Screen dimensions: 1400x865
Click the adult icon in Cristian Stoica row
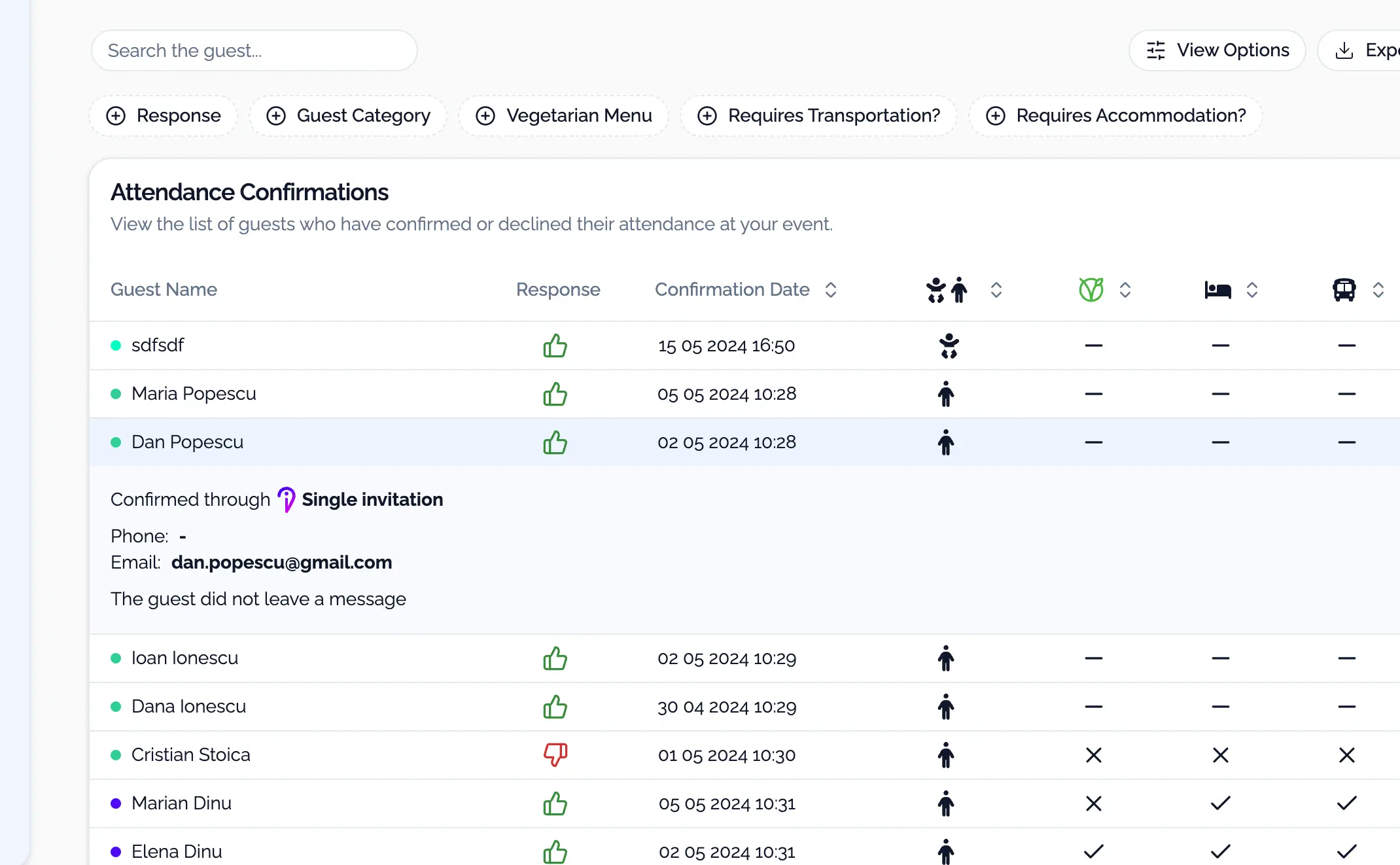tap(946, 755)
